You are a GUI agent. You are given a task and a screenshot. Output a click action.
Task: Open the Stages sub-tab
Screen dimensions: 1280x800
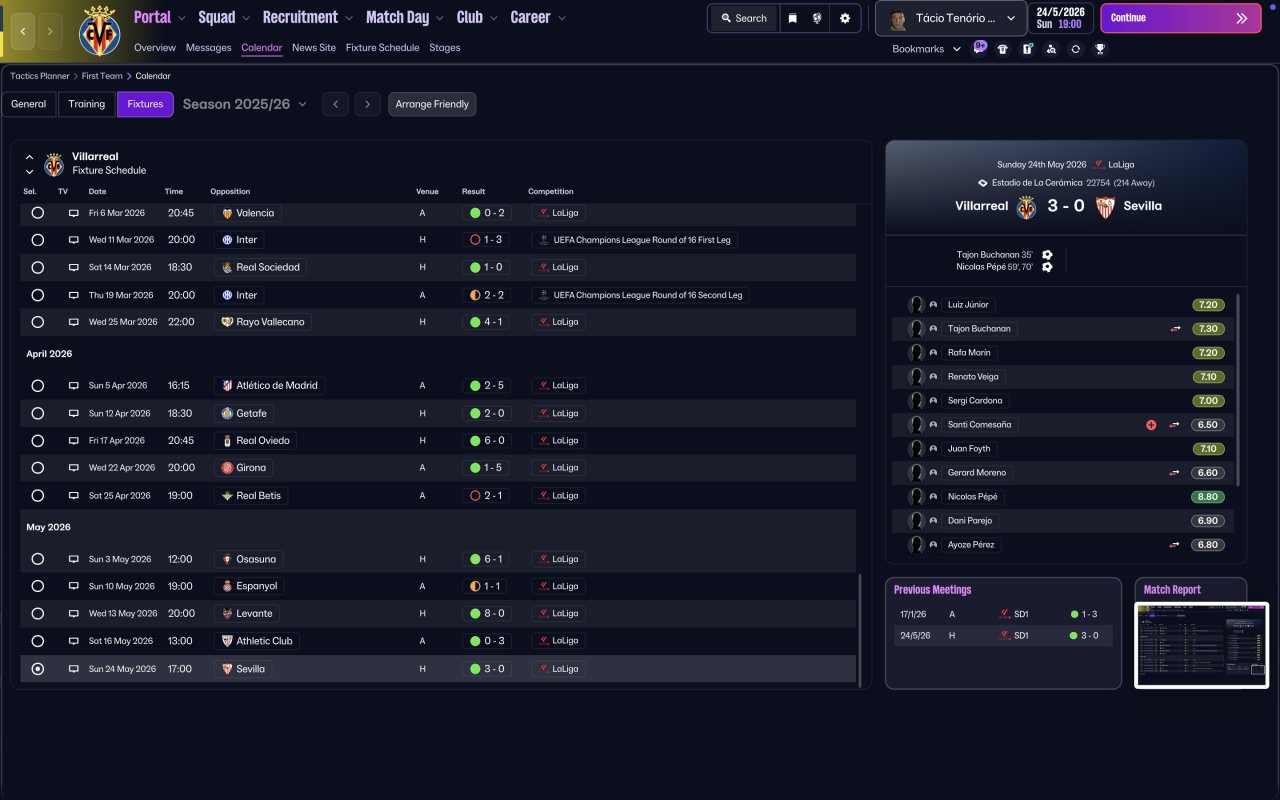pos(445,48)
